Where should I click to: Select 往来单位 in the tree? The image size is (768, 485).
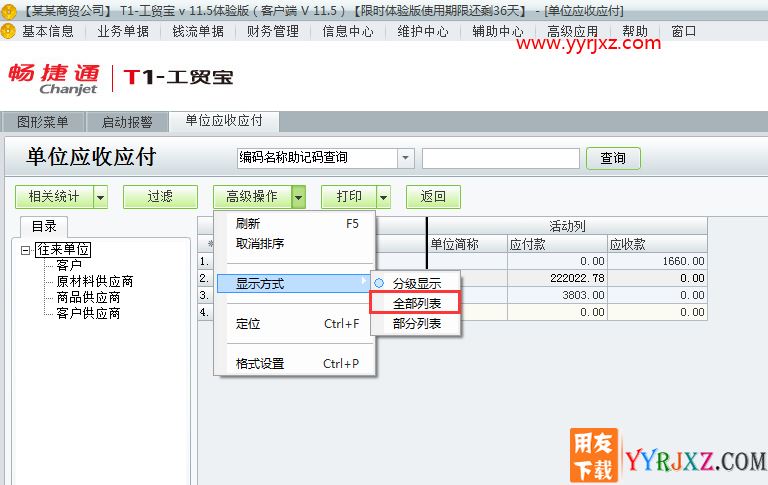[63, 250]
